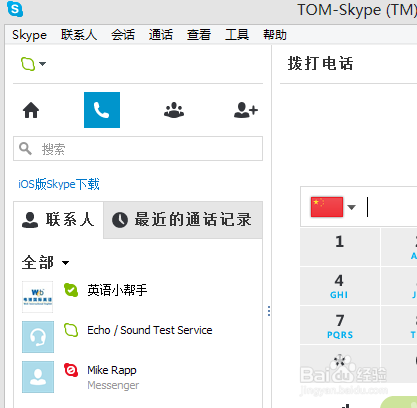This screenshot has width=417, height=408.
Task: Click the green status icon of 英语小帮手
Action: pos(71,290)
